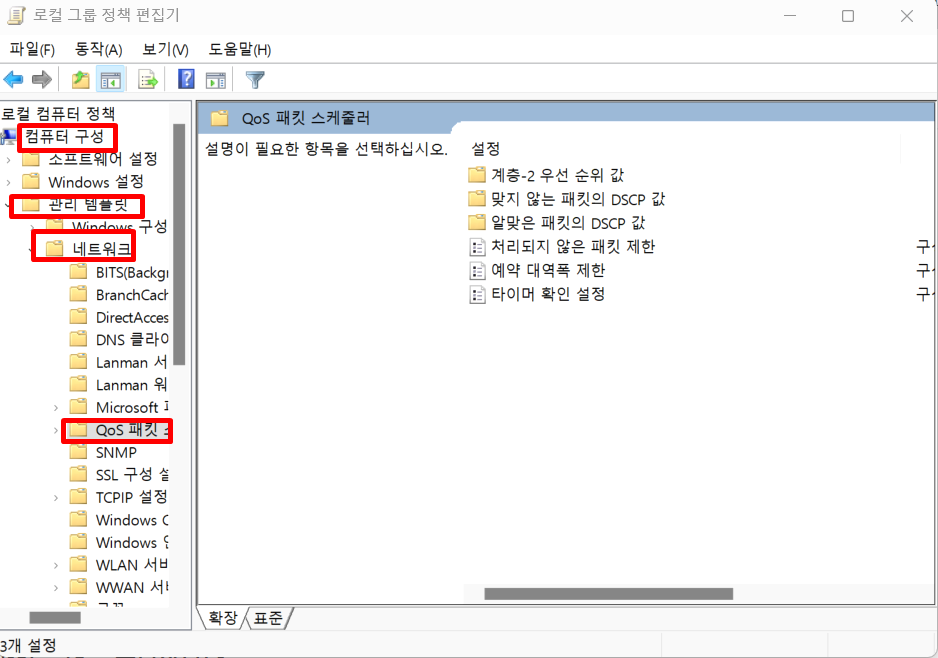Select 소프트웨어 설정 tree folder
This screenshot has height=658, width=938.
click(x=102, y=159)
